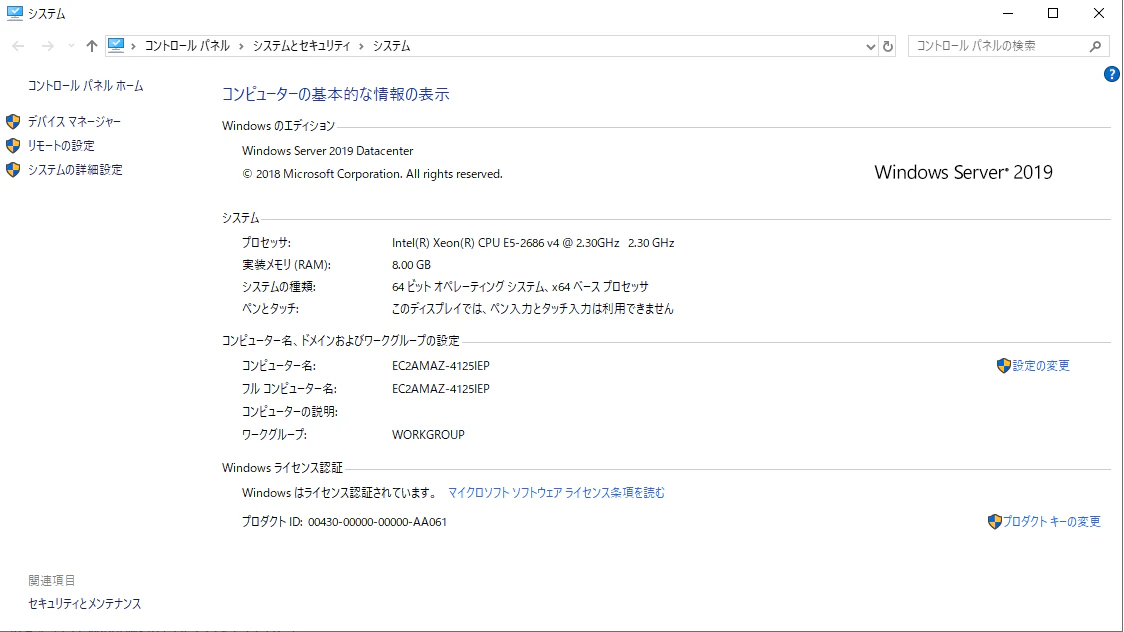Open help with blue question icon
This screenshot has width=1124, height=632.
pyautogui.click(x=1111, y=74)
